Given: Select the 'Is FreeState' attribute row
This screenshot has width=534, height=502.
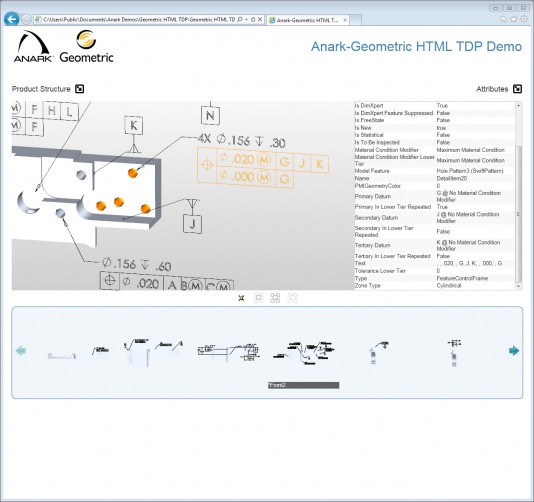Looking at the screenshot, I should pos(434,120).
